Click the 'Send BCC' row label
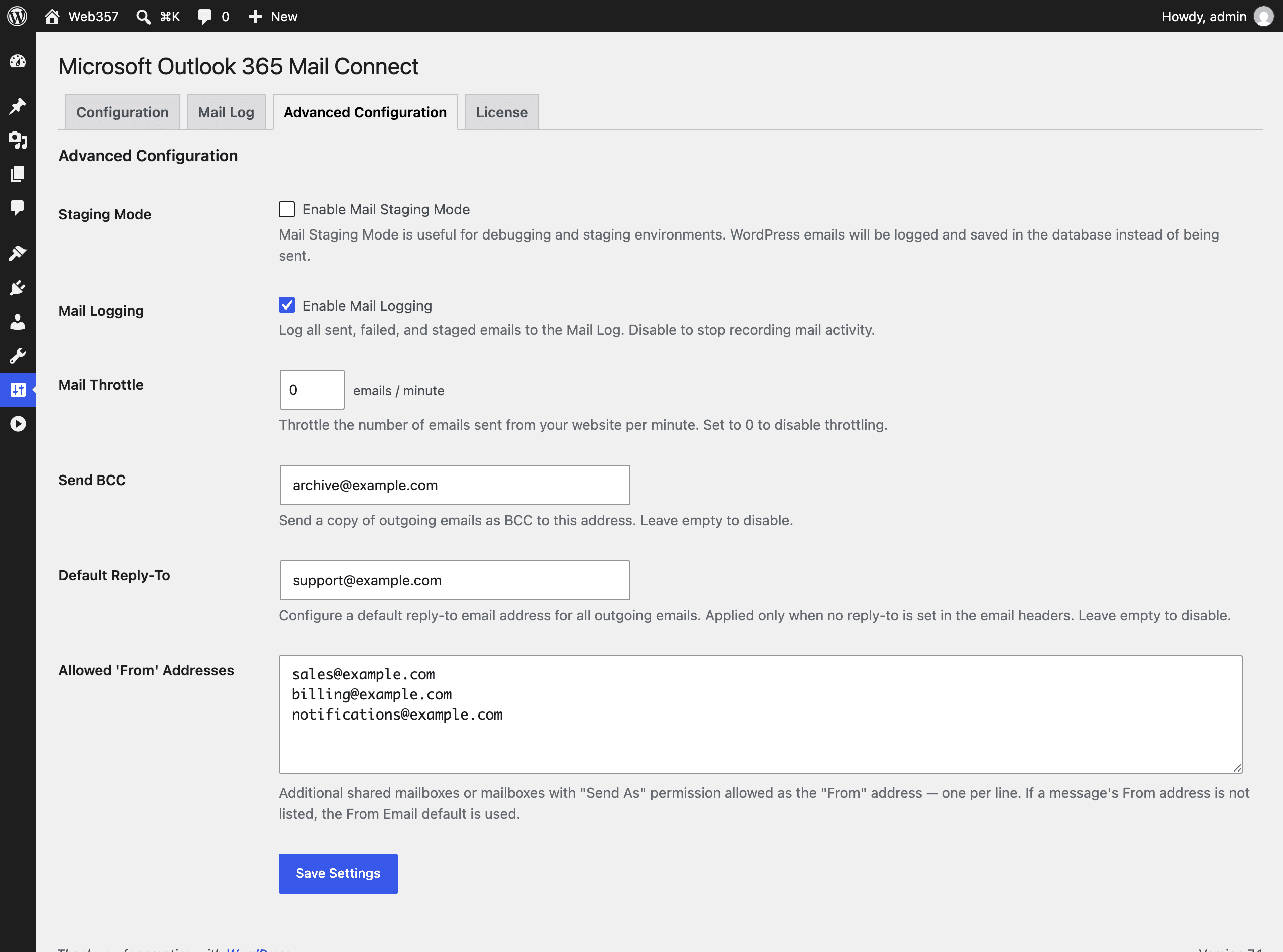Image resolution: width=1283 pixels, height=952 pixels. 92,480
